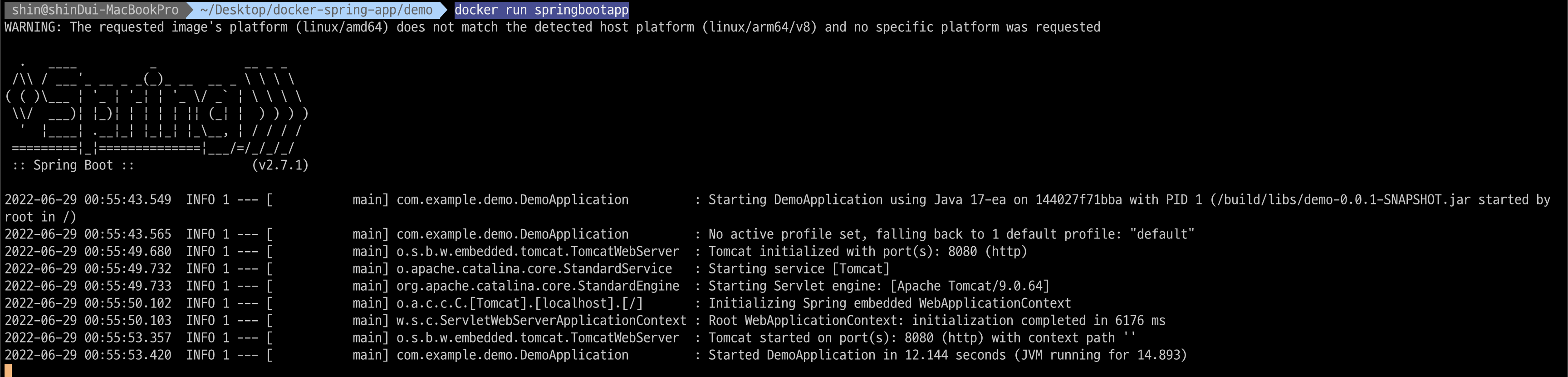Screen dimensions: 1568x377
Task: Click the timestamp 2022-06-29 00:55:53.357
Action: tap(88, 338)
